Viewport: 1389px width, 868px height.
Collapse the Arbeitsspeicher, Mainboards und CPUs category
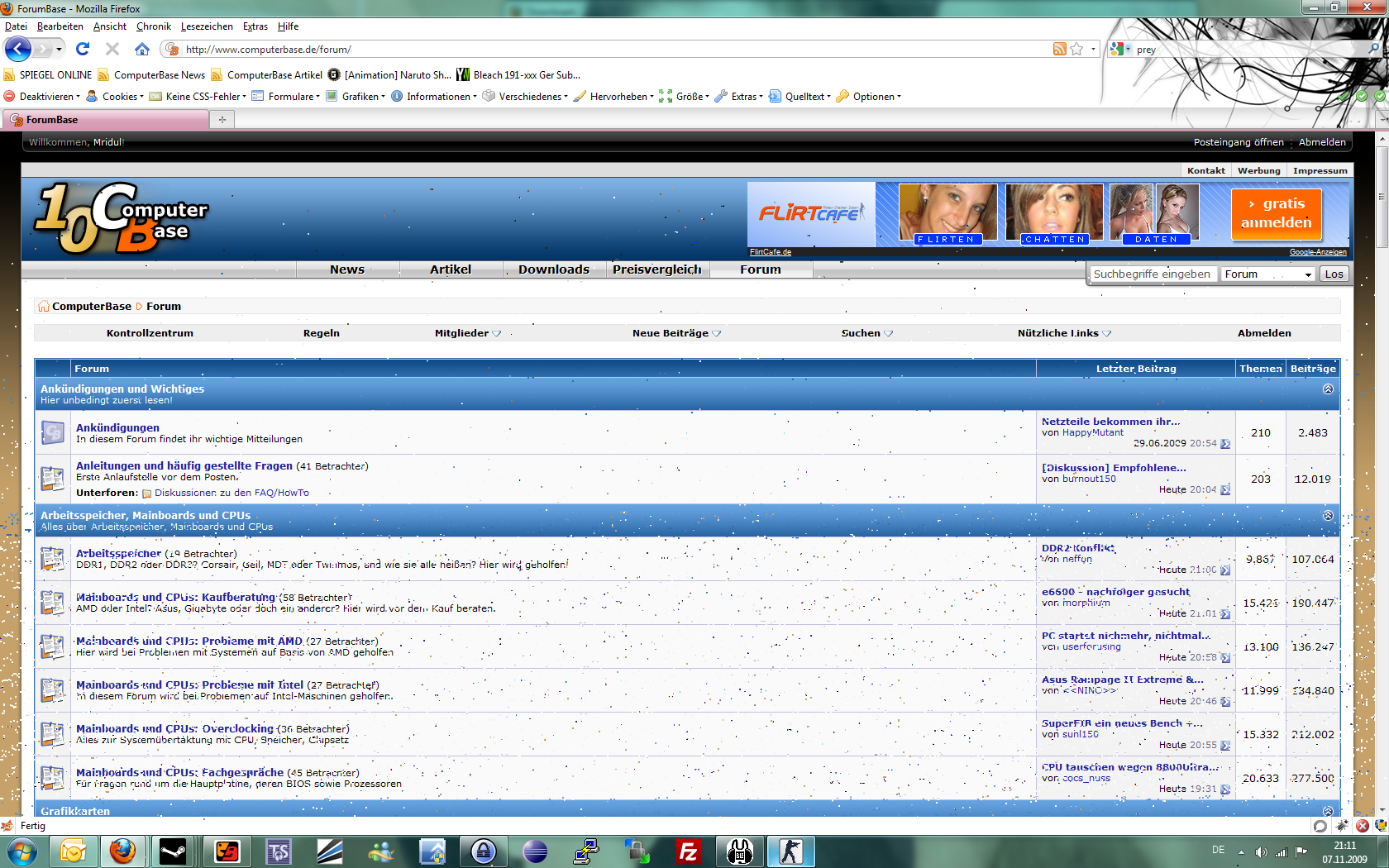point(1328,516)
